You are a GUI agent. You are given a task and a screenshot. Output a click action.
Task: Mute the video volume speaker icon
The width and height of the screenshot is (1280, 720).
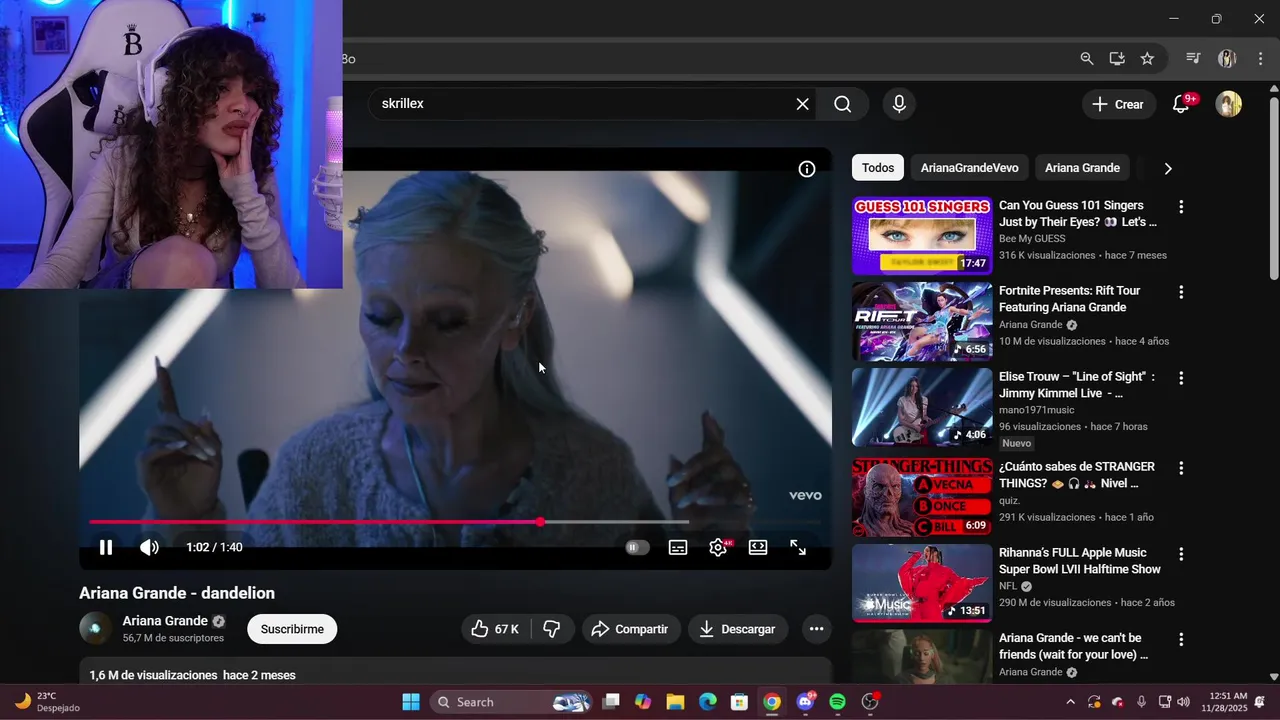pos(149,547)
